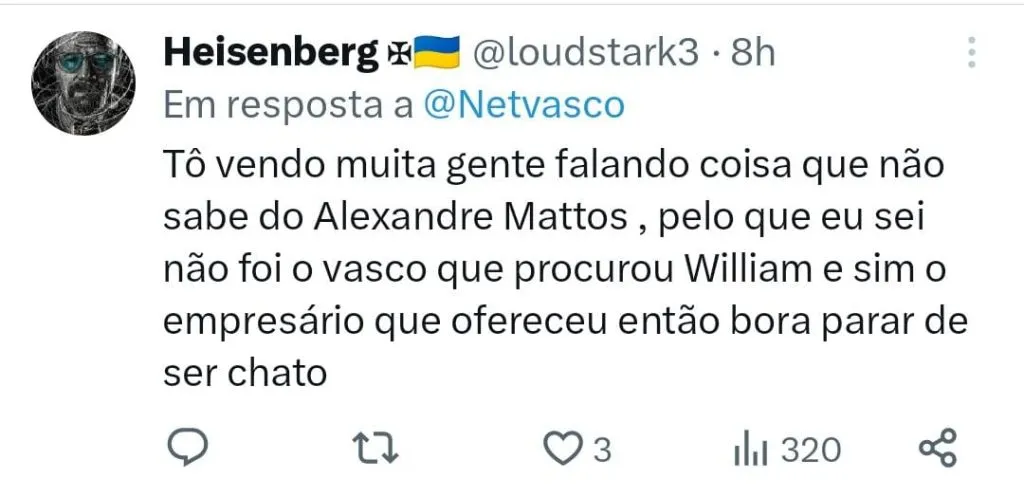Click the name Alexandre Mattos in the tweet
The width and height of the screenshot is (1024, 497).
(x=470, y=219)
